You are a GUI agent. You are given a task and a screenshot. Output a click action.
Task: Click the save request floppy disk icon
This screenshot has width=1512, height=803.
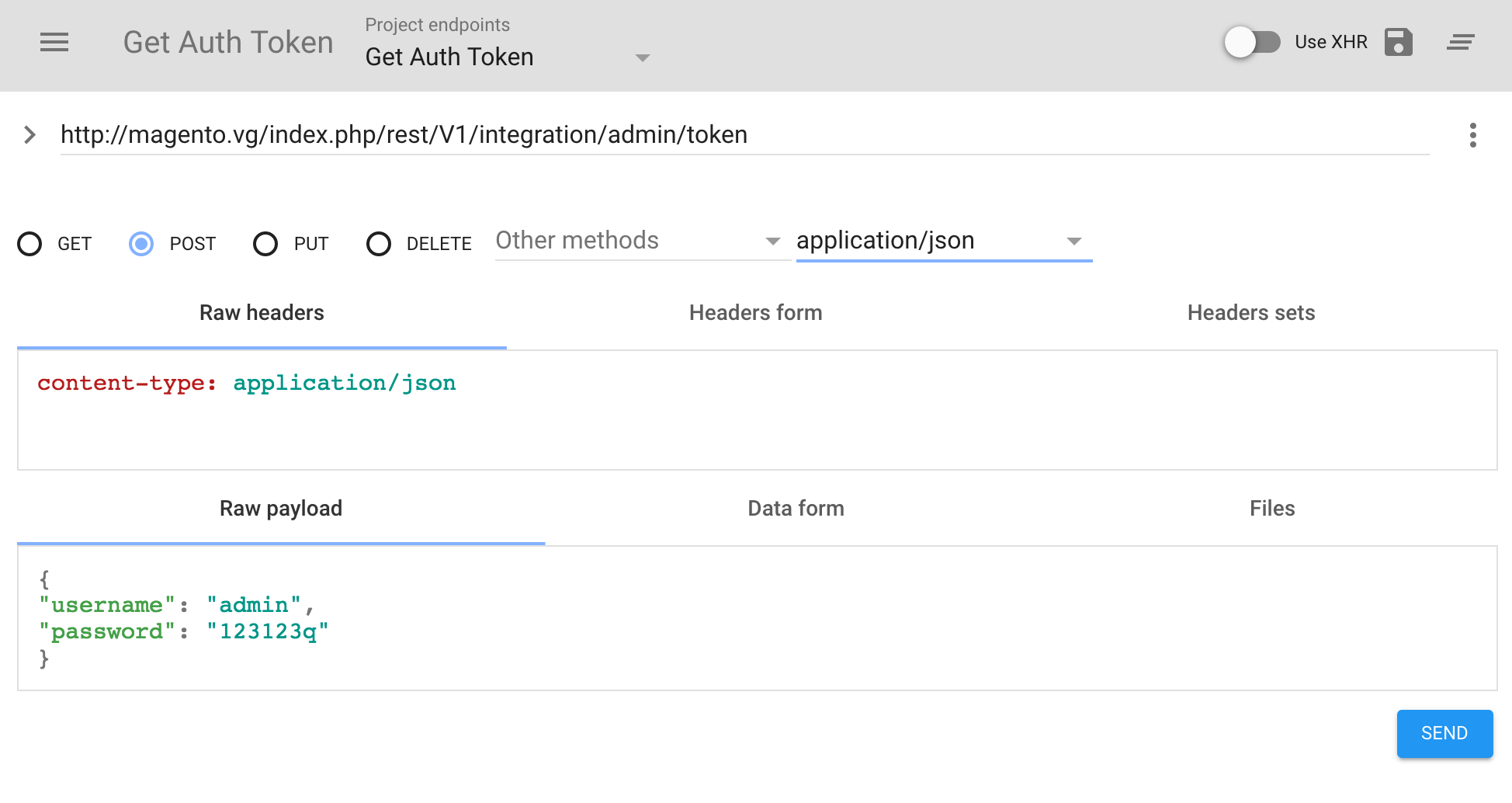1398,43
